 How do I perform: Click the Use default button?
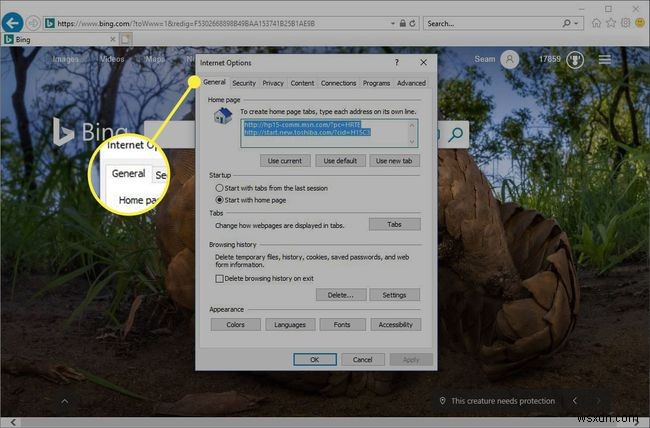(340, 161)
